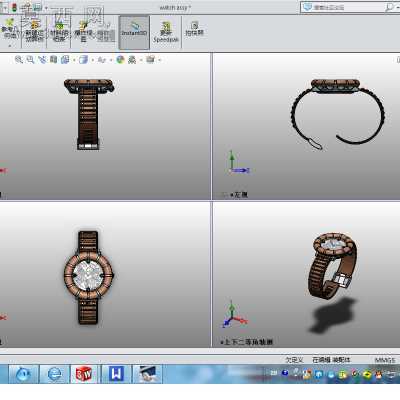Expand the Display Style dropdown arrow
This screenshot has width=400, height=400.
click(92, 60)
